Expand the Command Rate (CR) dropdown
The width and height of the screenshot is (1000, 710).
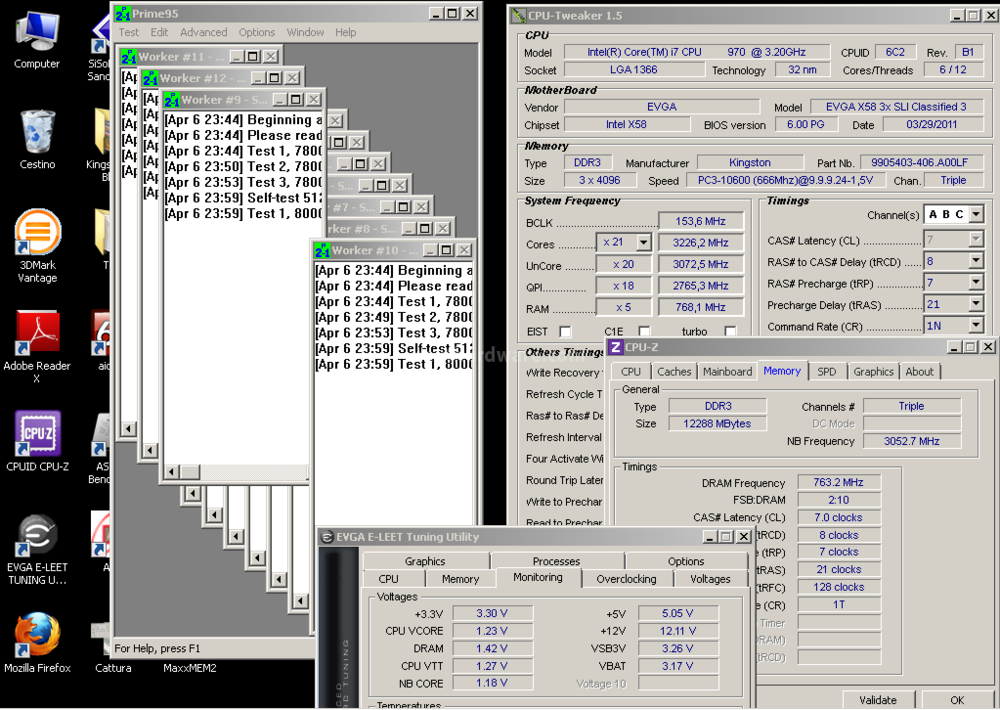[x=976, y=325]
